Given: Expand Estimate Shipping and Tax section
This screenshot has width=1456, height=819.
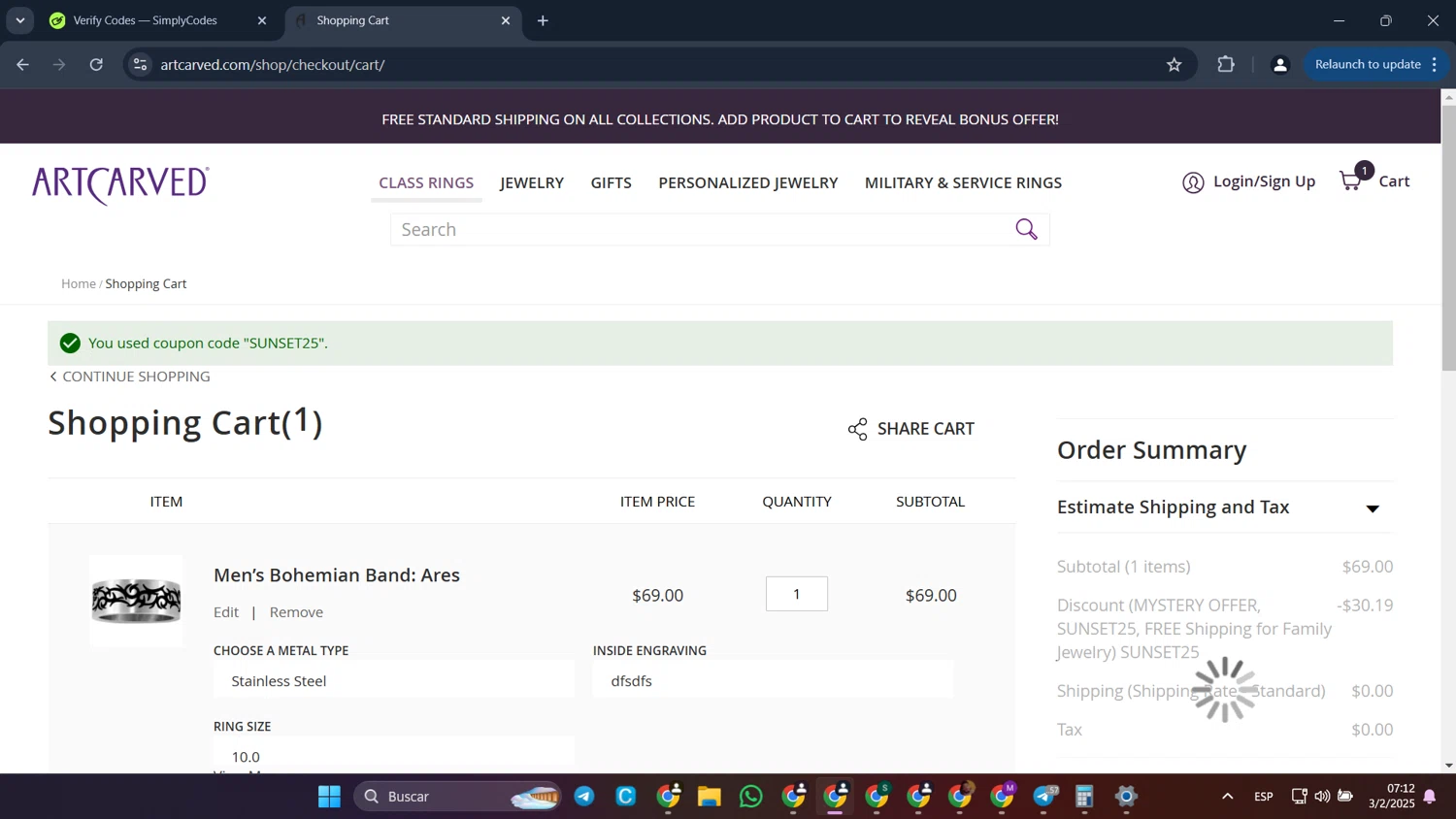Looking at the screenshot, I should 1225,508.
